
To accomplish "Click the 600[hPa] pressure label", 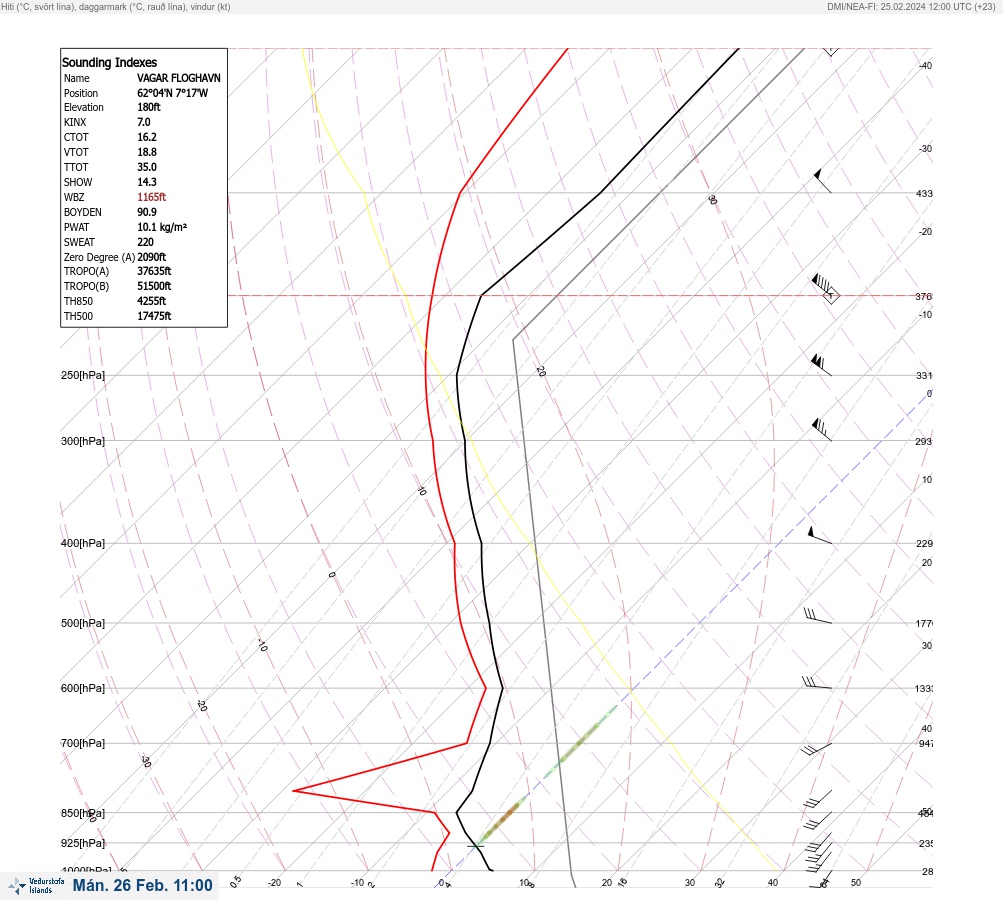I will 83,688.
